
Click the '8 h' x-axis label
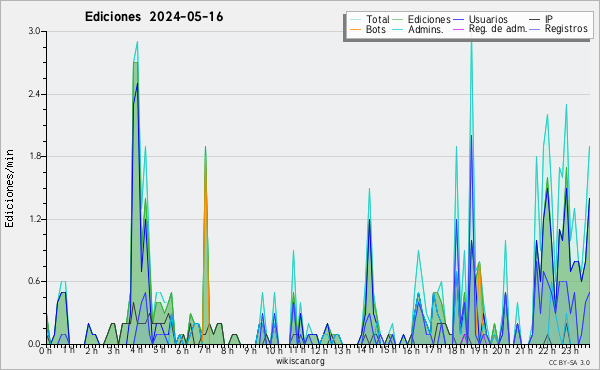(227, 350)
